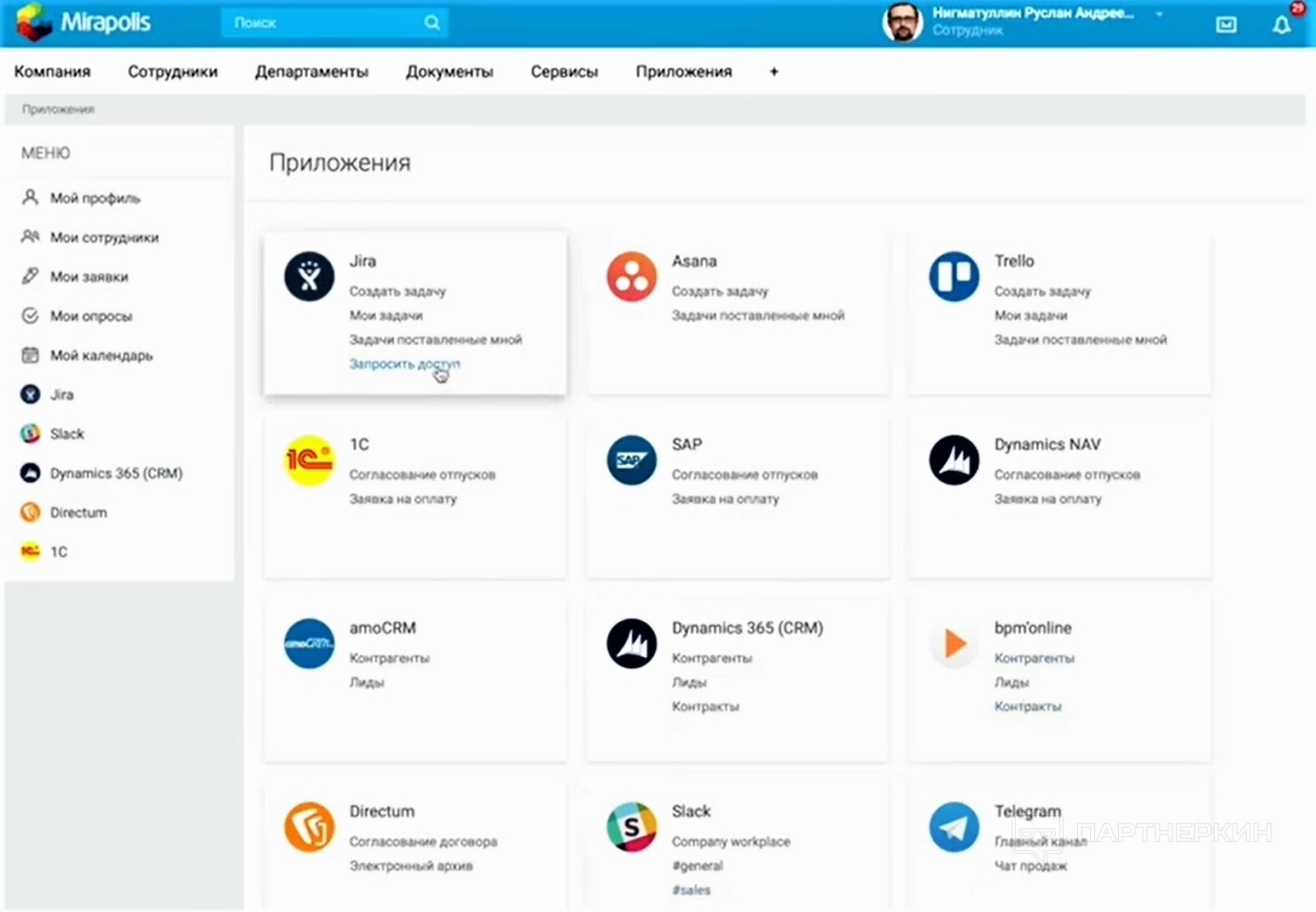Click the user avatar photo
This screenshot has height=912, width=1316.
[902, 22]
